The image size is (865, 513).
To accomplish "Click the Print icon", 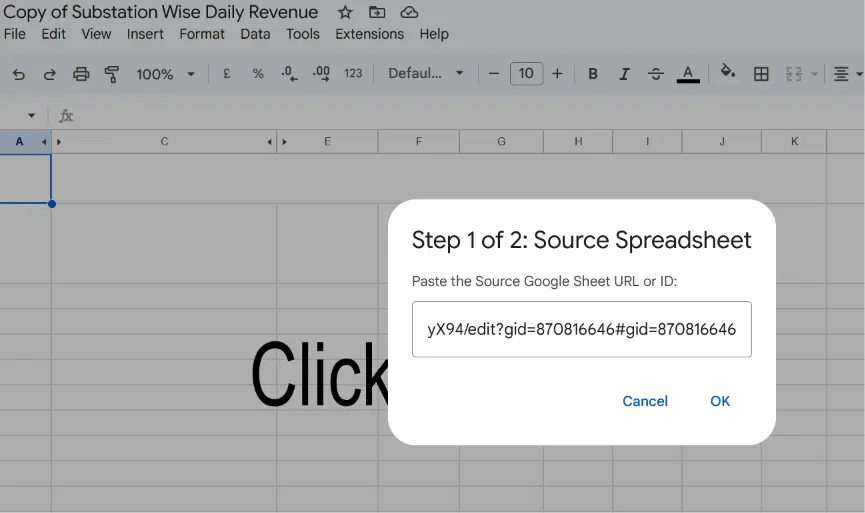I will pyautogui.click(x=81, y=74).
